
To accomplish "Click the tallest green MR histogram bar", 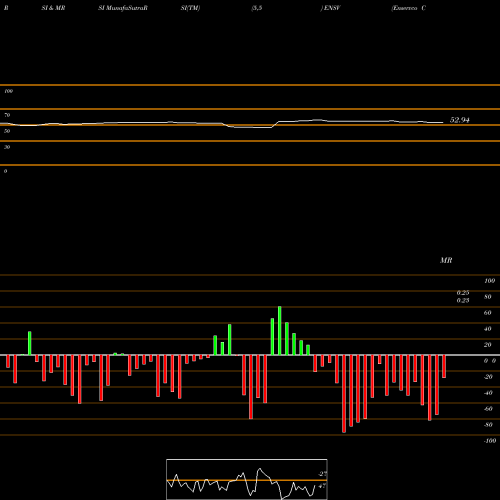I will click(x=279, y=331).
